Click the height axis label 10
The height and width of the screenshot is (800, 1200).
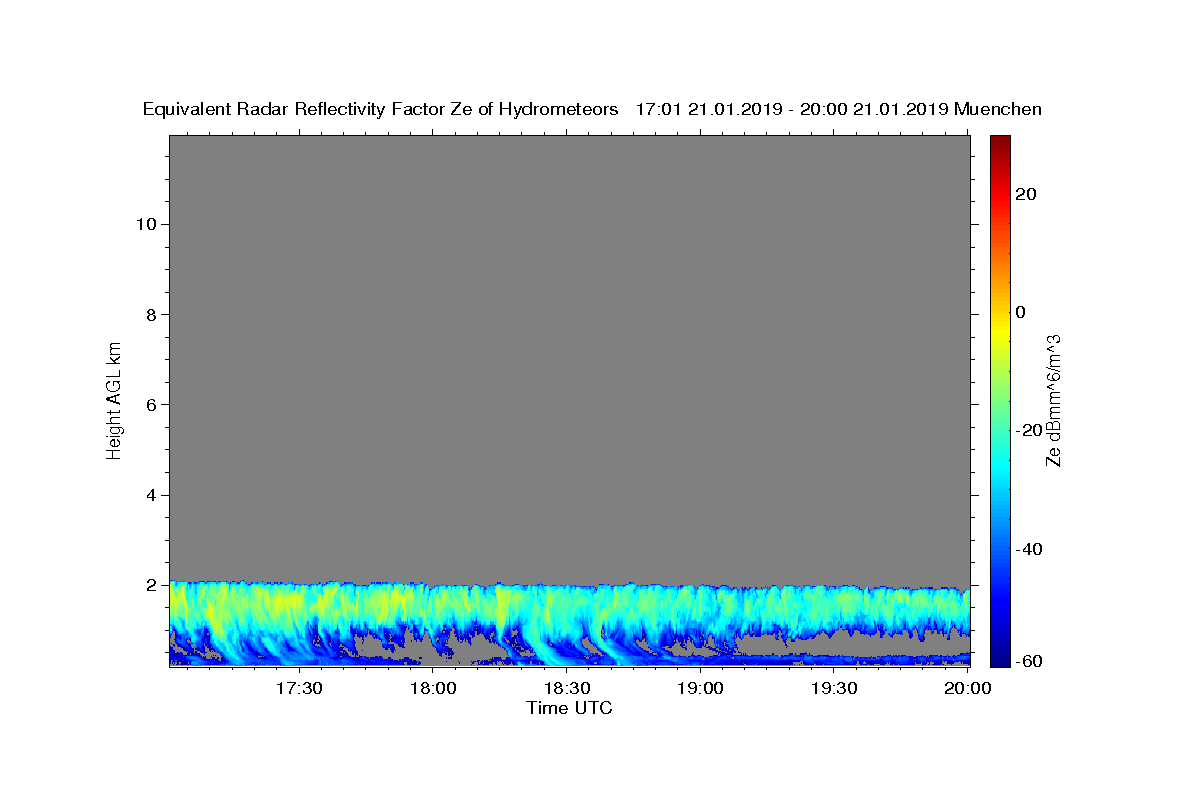tap(145, 224)
